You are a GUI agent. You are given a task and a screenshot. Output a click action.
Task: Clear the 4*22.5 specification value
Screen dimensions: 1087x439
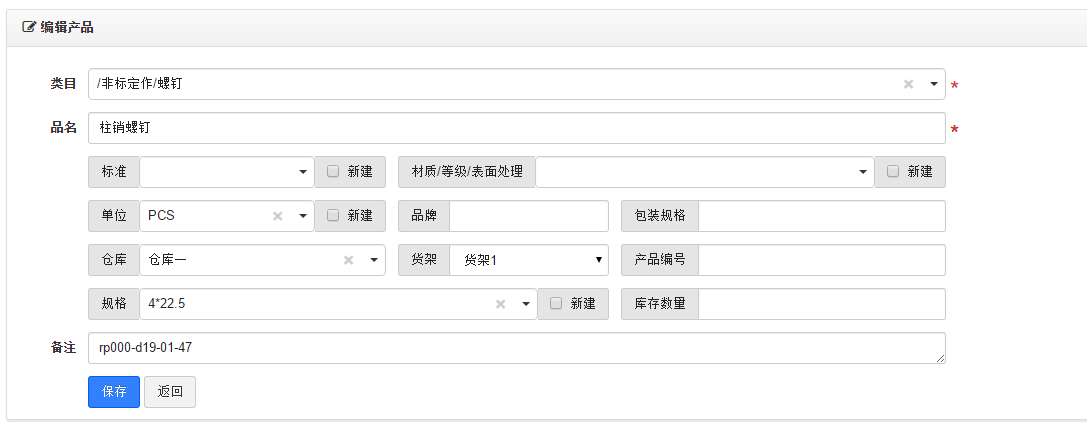click(x=500, y=304)
